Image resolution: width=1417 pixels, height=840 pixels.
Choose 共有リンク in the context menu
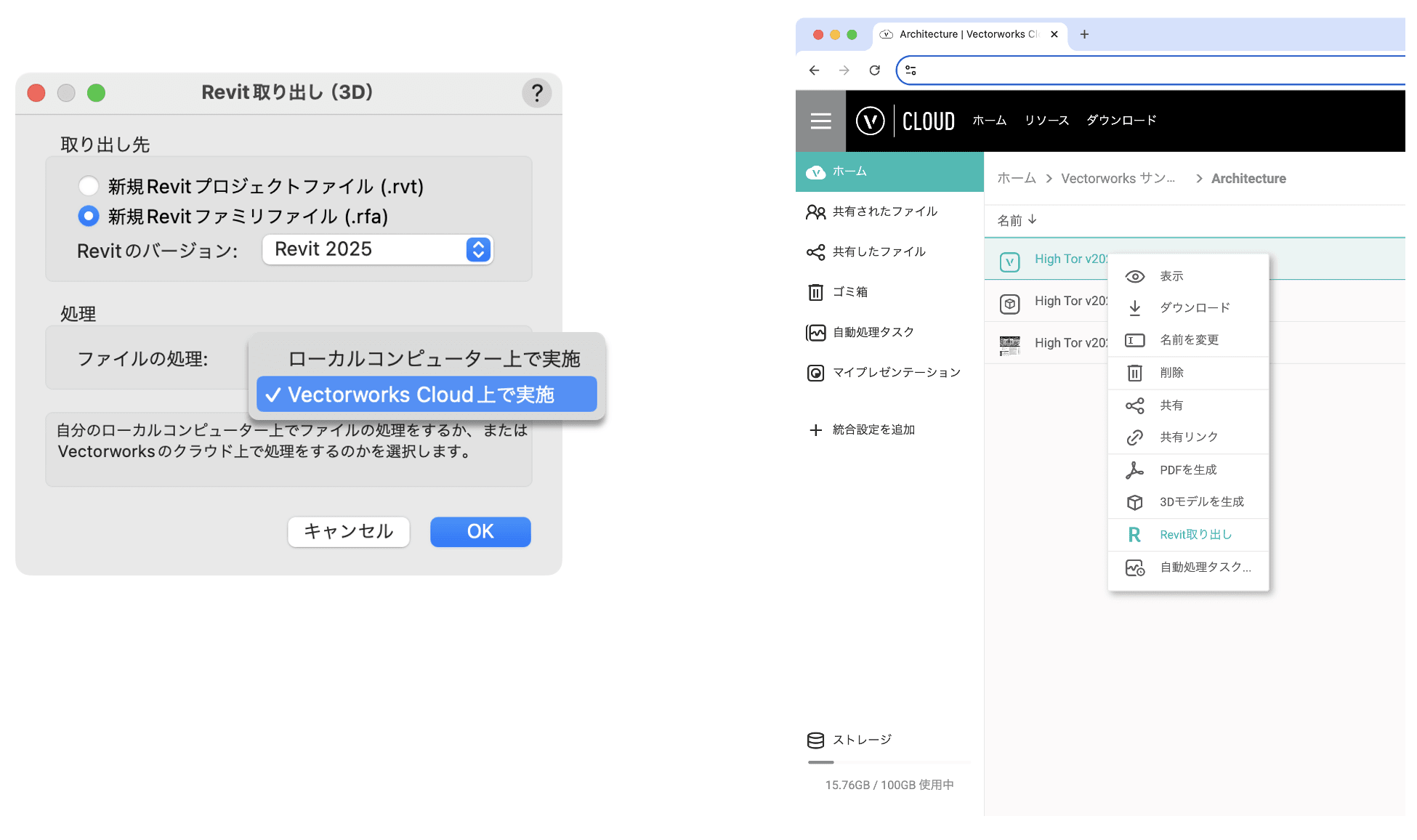pyautogui.click(x=1188, y=437)
